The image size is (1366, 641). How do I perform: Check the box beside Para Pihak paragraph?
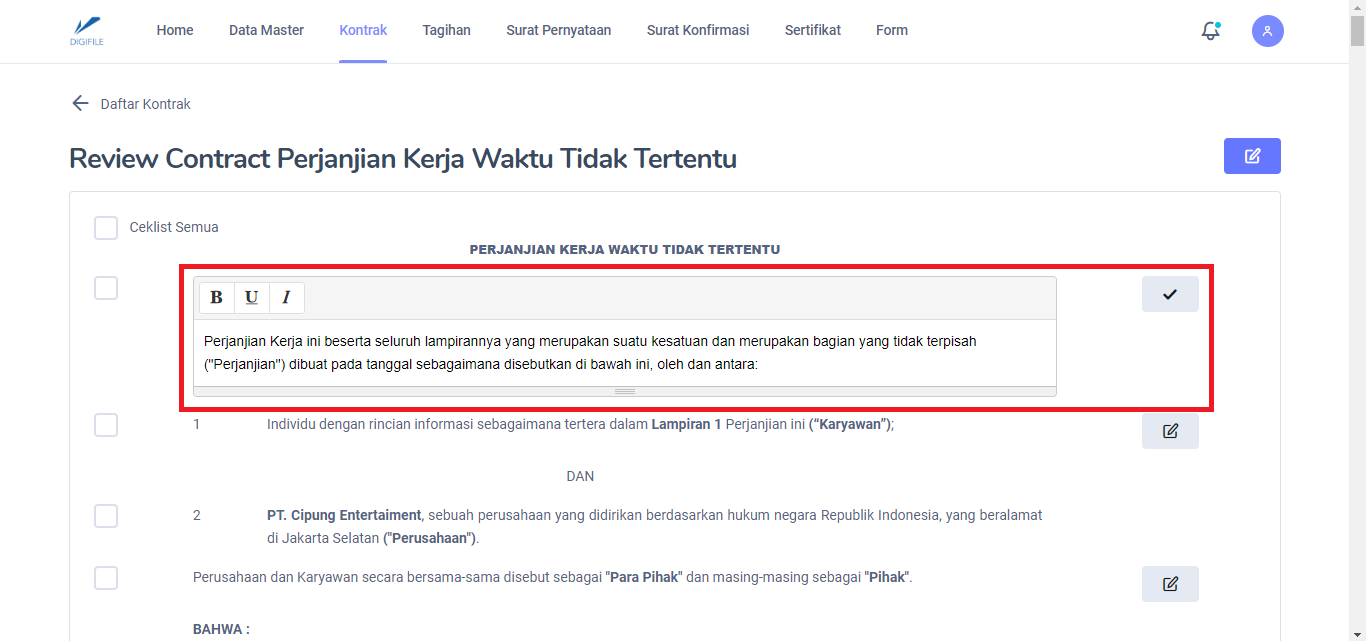106,578
